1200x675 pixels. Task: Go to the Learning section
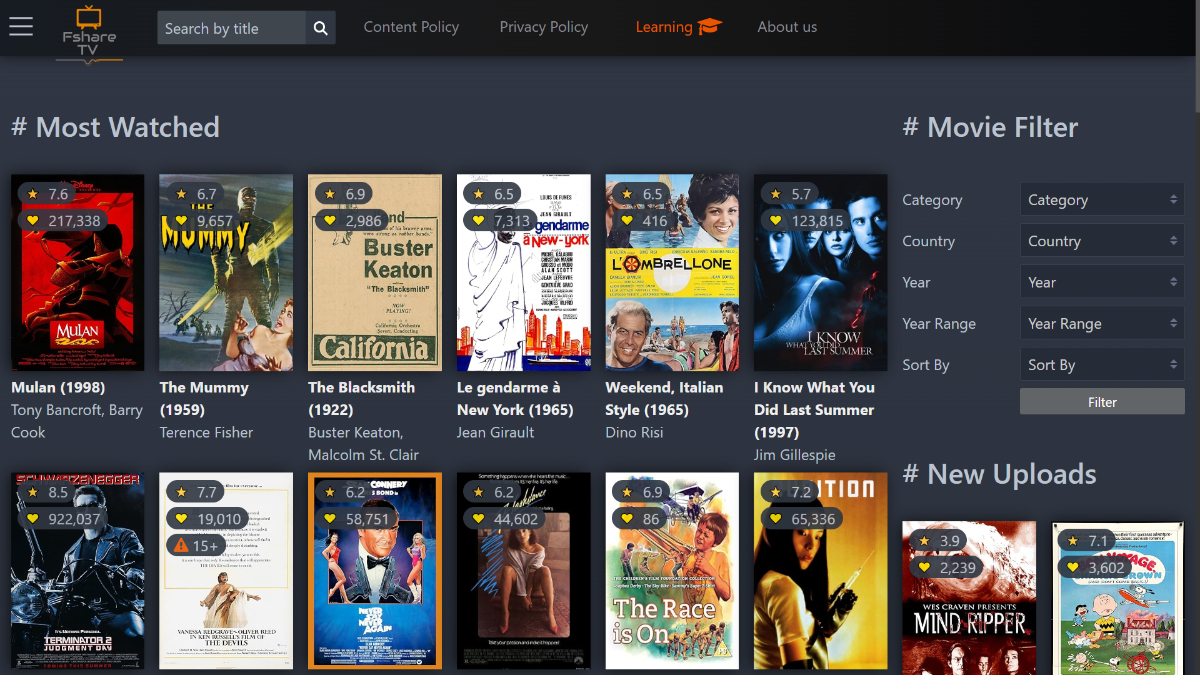679,27
